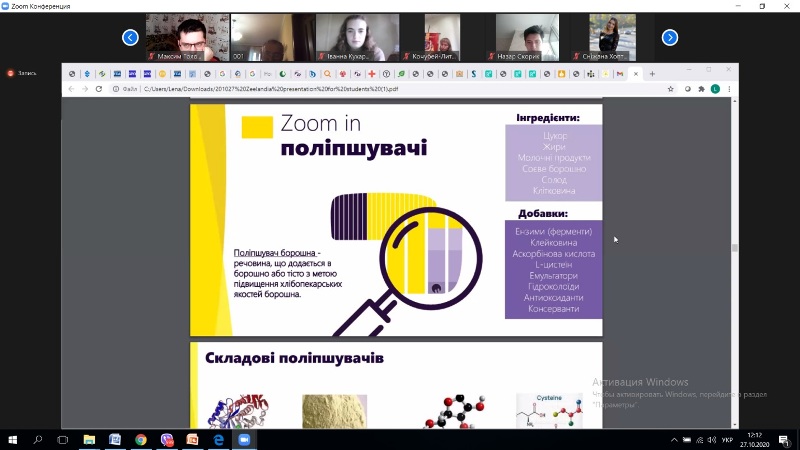Open a new Chrome tab with plus
Screen dimensions: 800x450
click(652, 74)
